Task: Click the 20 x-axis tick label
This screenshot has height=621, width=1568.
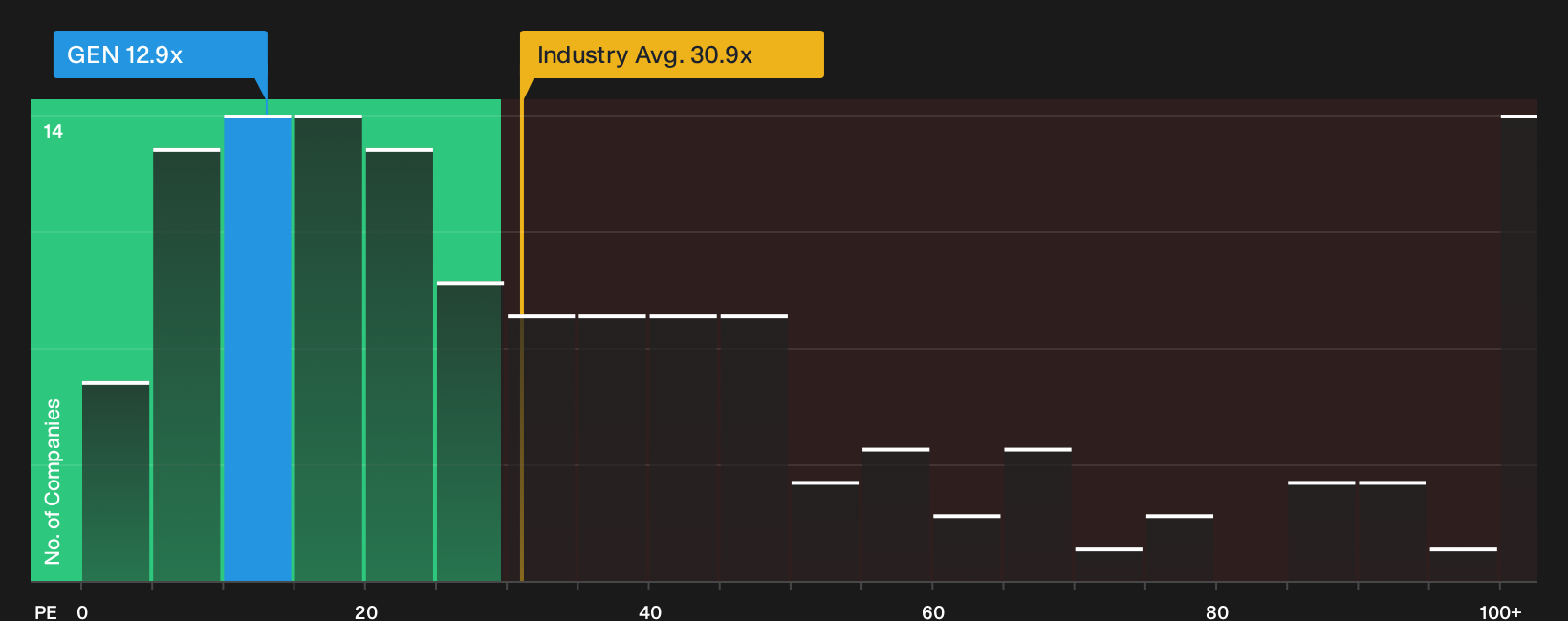Action: (x=366, y=611)
